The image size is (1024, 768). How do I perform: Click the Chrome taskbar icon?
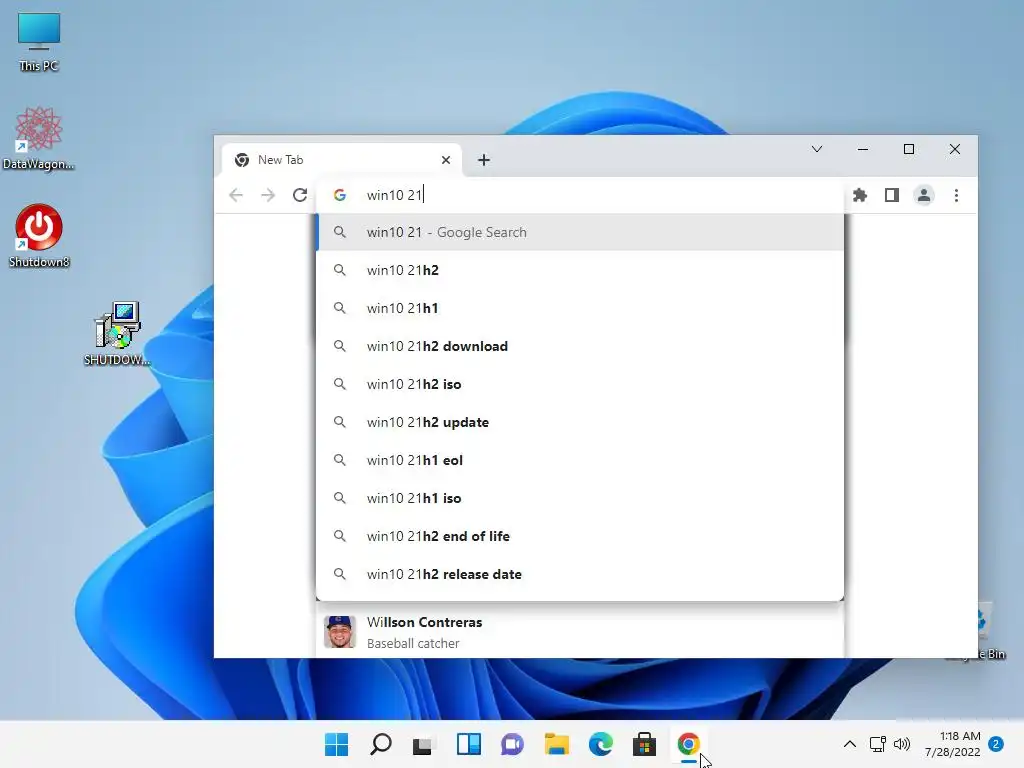[688, 744]
